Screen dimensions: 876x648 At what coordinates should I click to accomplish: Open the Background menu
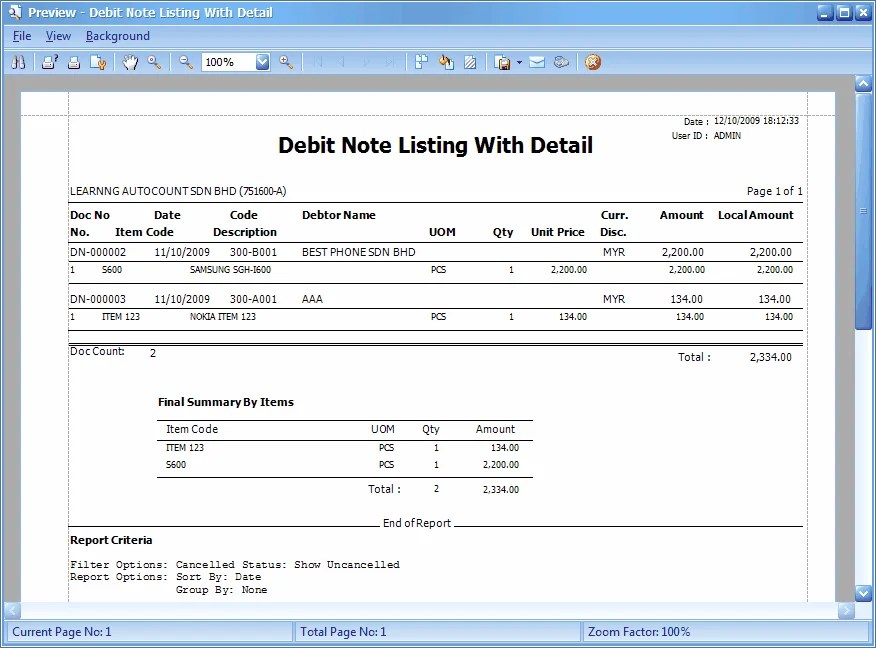click(117, 35)
